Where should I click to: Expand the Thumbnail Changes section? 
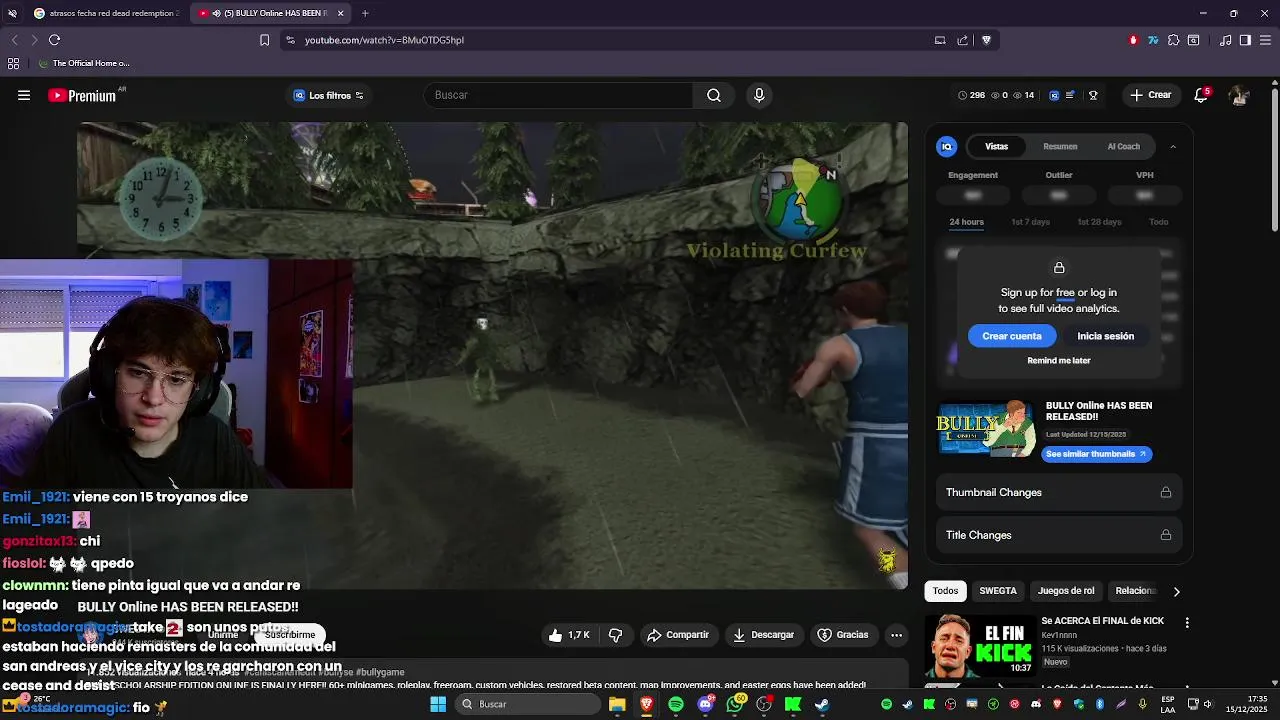[1059, 492]
